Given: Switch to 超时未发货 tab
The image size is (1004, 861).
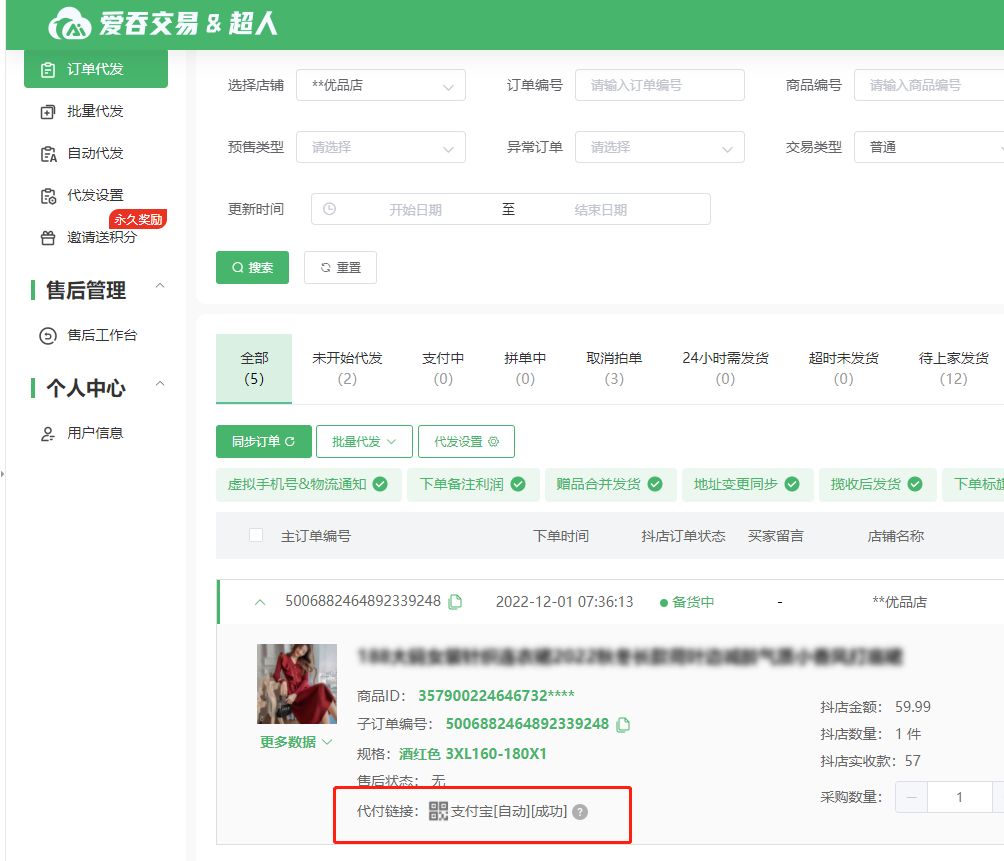Looking at the screenshot, I should (x=843, y=369).
